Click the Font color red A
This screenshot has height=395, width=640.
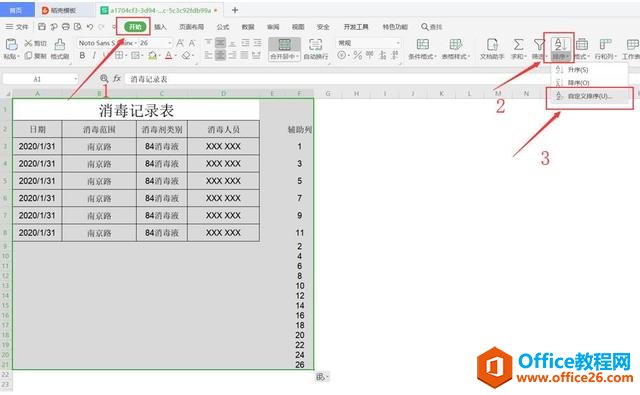click(169, 55)
